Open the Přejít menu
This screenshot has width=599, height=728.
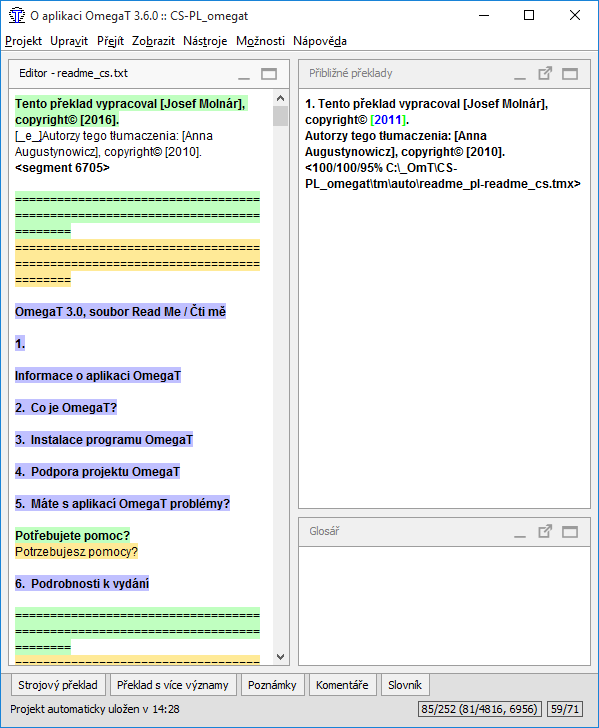110,41
